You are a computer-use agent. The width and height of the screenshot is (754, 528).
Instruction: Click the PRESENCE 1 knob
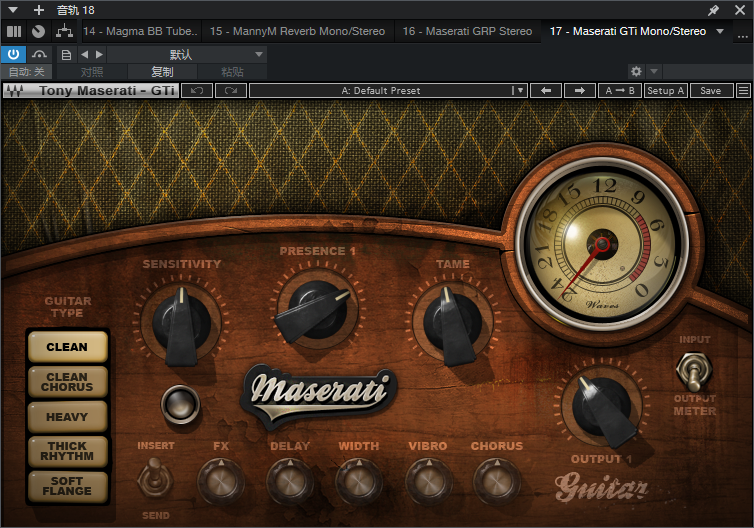coord(317,308)
